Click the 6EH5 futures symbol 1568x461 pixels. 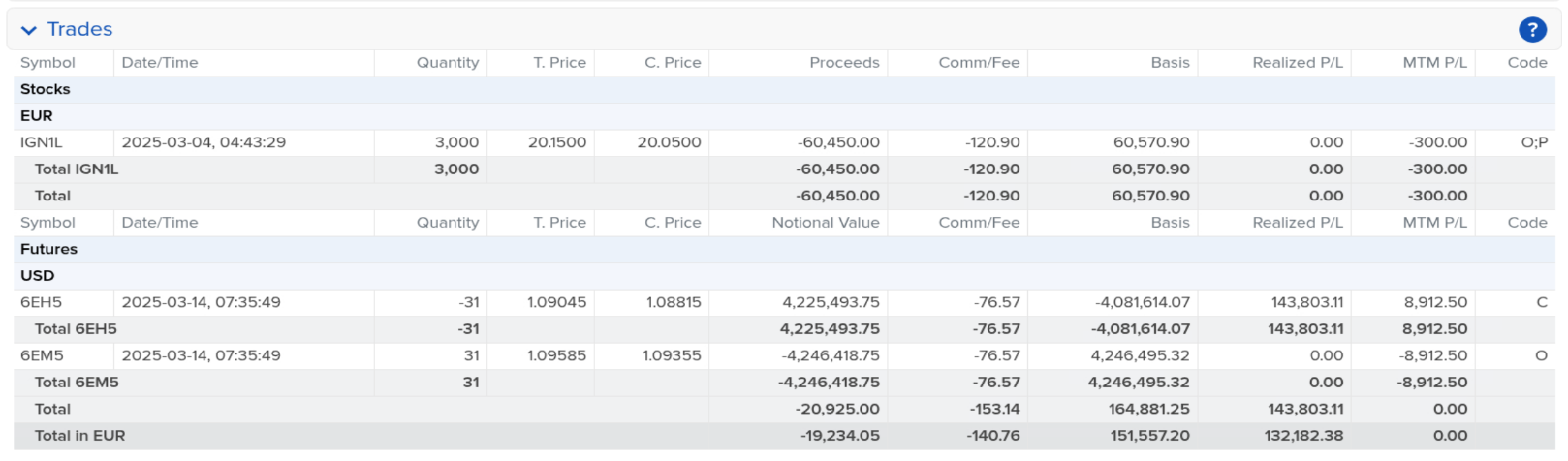click(x=42, y=302)
